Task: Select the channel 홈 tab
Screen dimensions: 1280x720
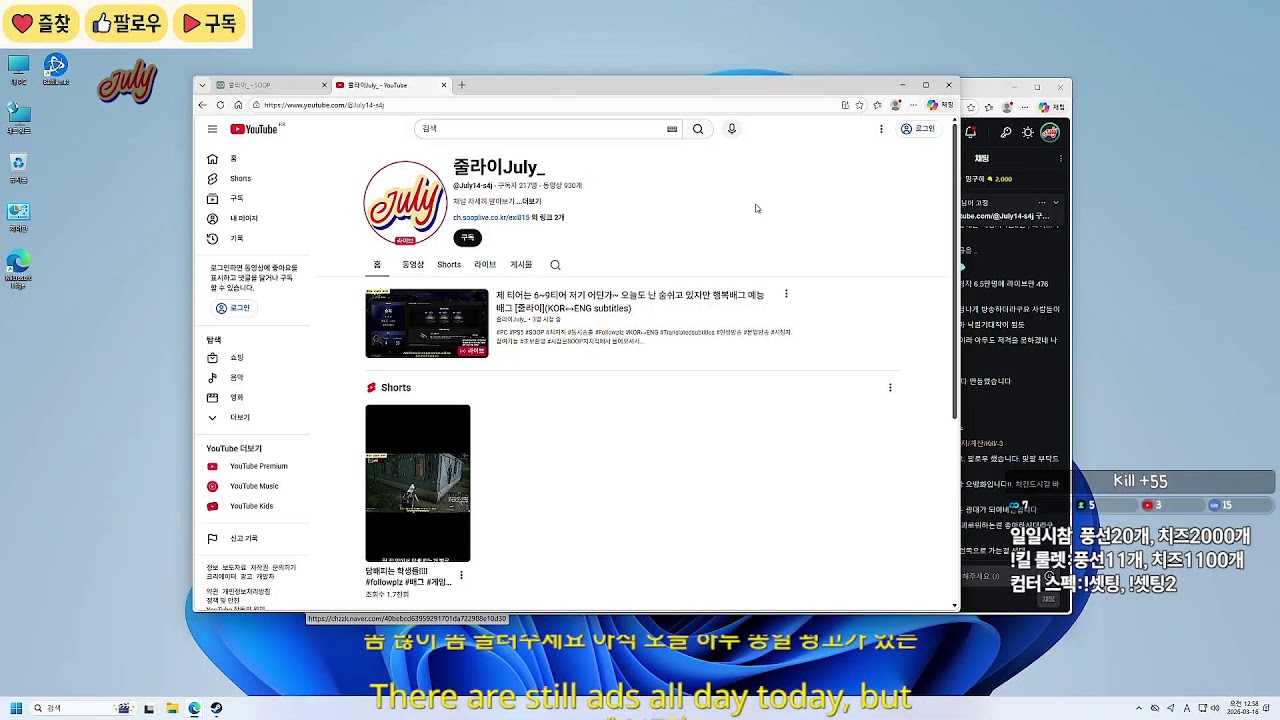Action: coord(377,265)
